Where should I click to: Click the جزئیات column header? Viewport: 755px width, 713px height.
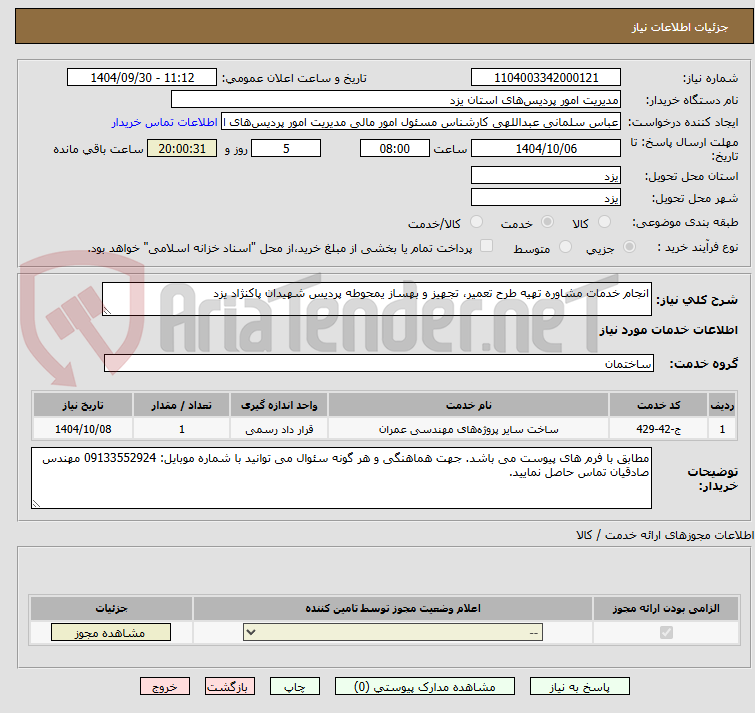tap(111, 609)
